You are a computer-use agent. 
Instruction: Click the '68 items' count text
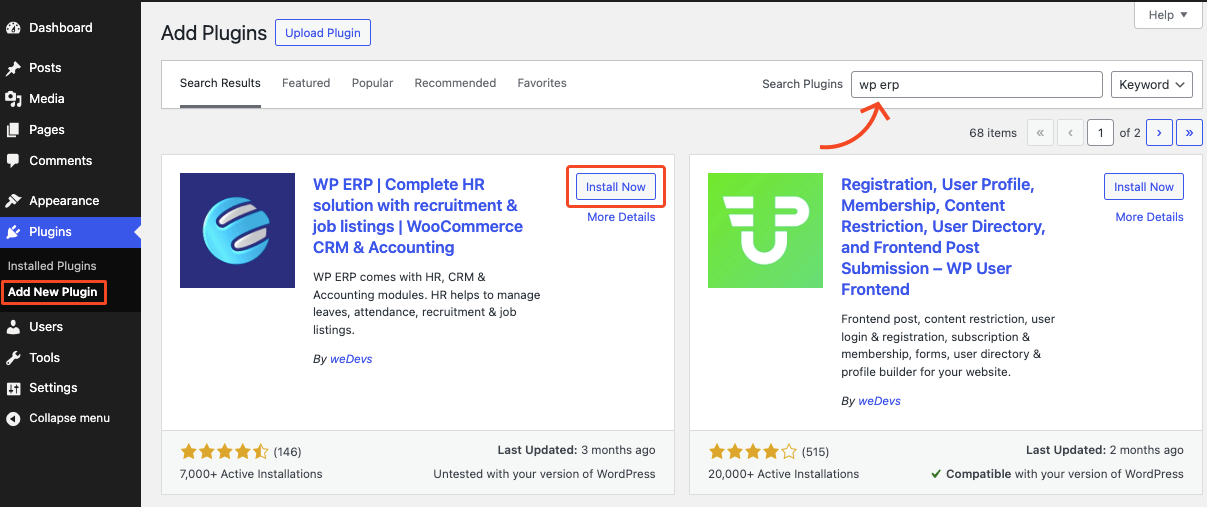pos(993,133)
